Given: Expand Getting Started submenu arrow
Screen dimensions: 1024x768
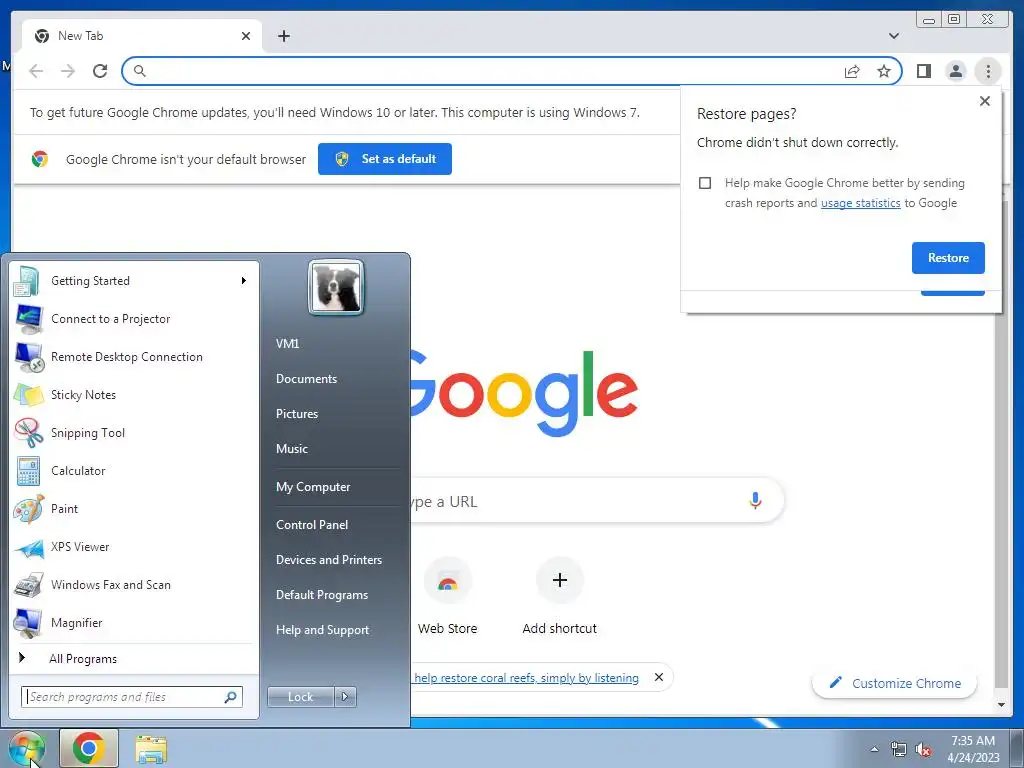Looking at the screenshot, I should (244, 281).
